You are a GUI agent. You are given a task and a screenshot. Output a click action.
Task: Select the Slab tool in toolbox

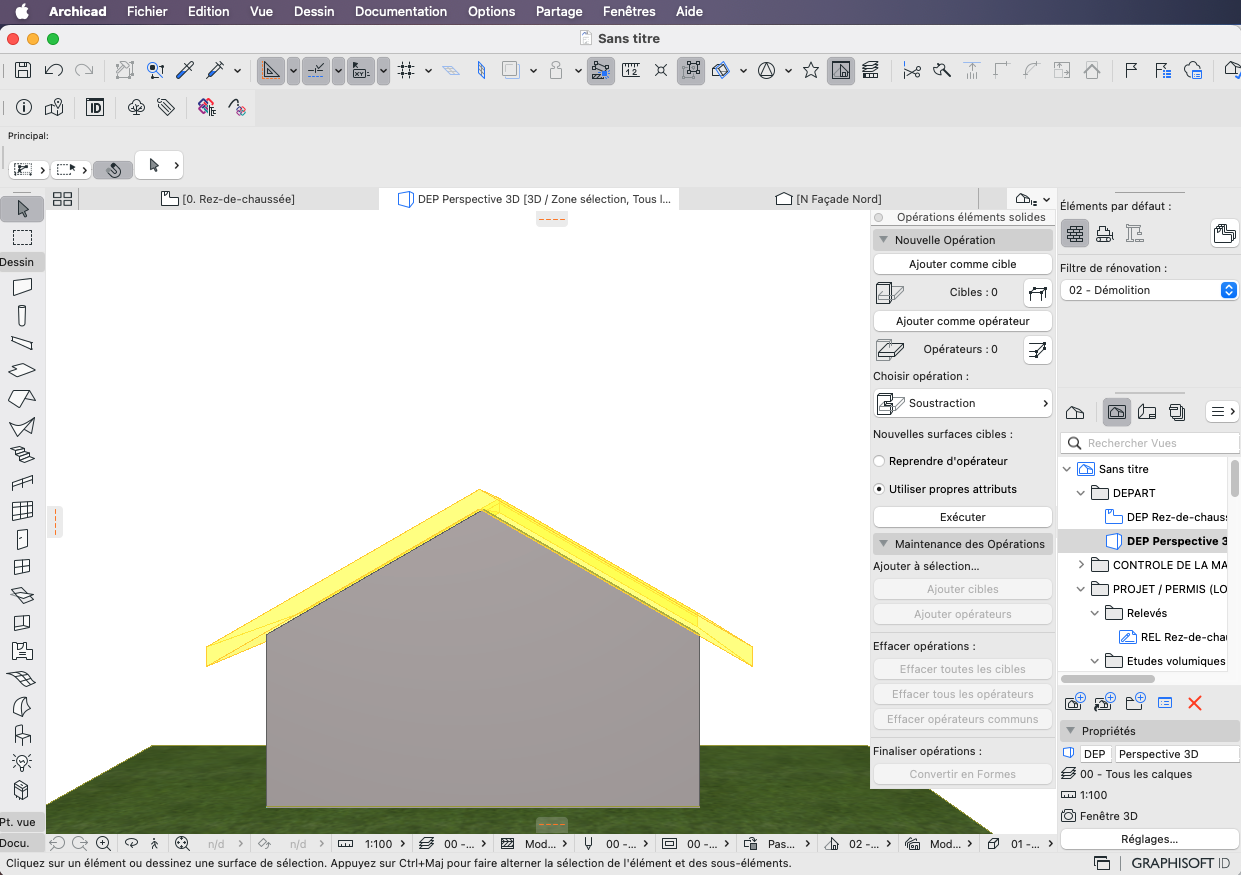(x=22, y=370)
